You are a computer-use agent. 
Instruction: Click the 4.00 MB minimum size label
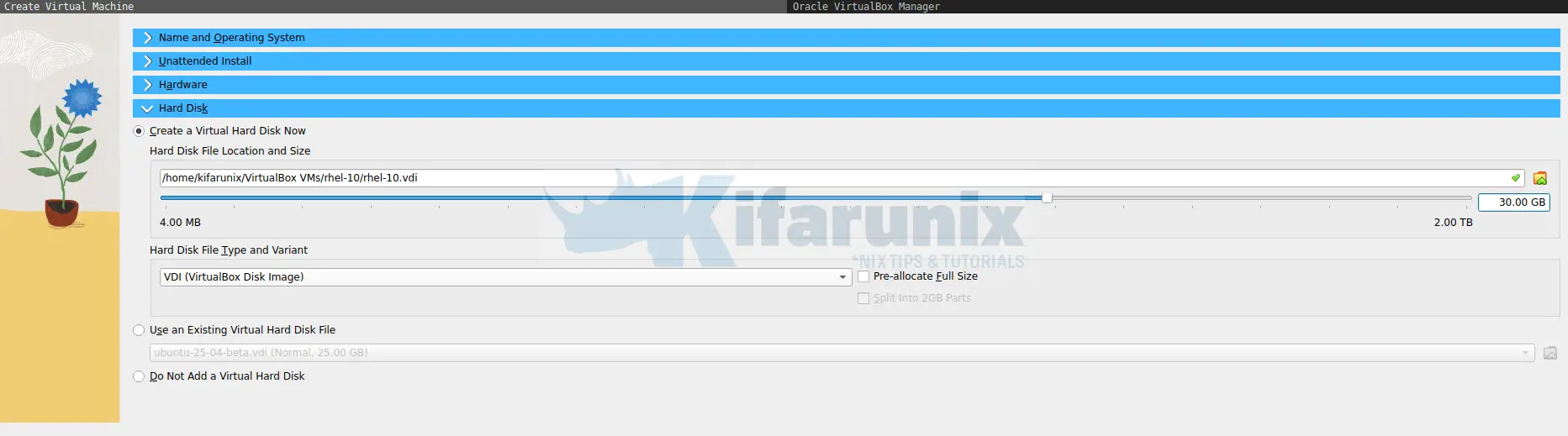click(180, 223)
